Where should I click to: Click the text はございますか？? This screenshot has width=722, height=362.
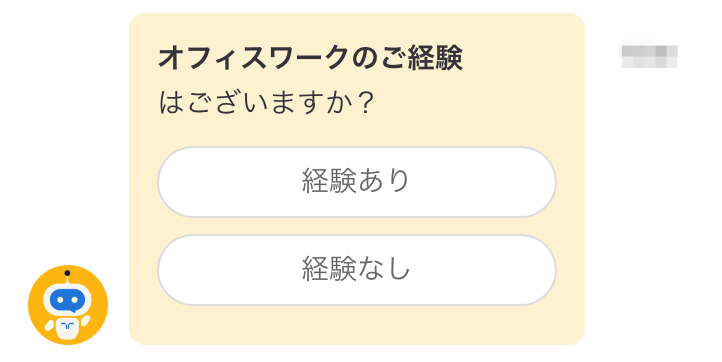pos(267,102)
